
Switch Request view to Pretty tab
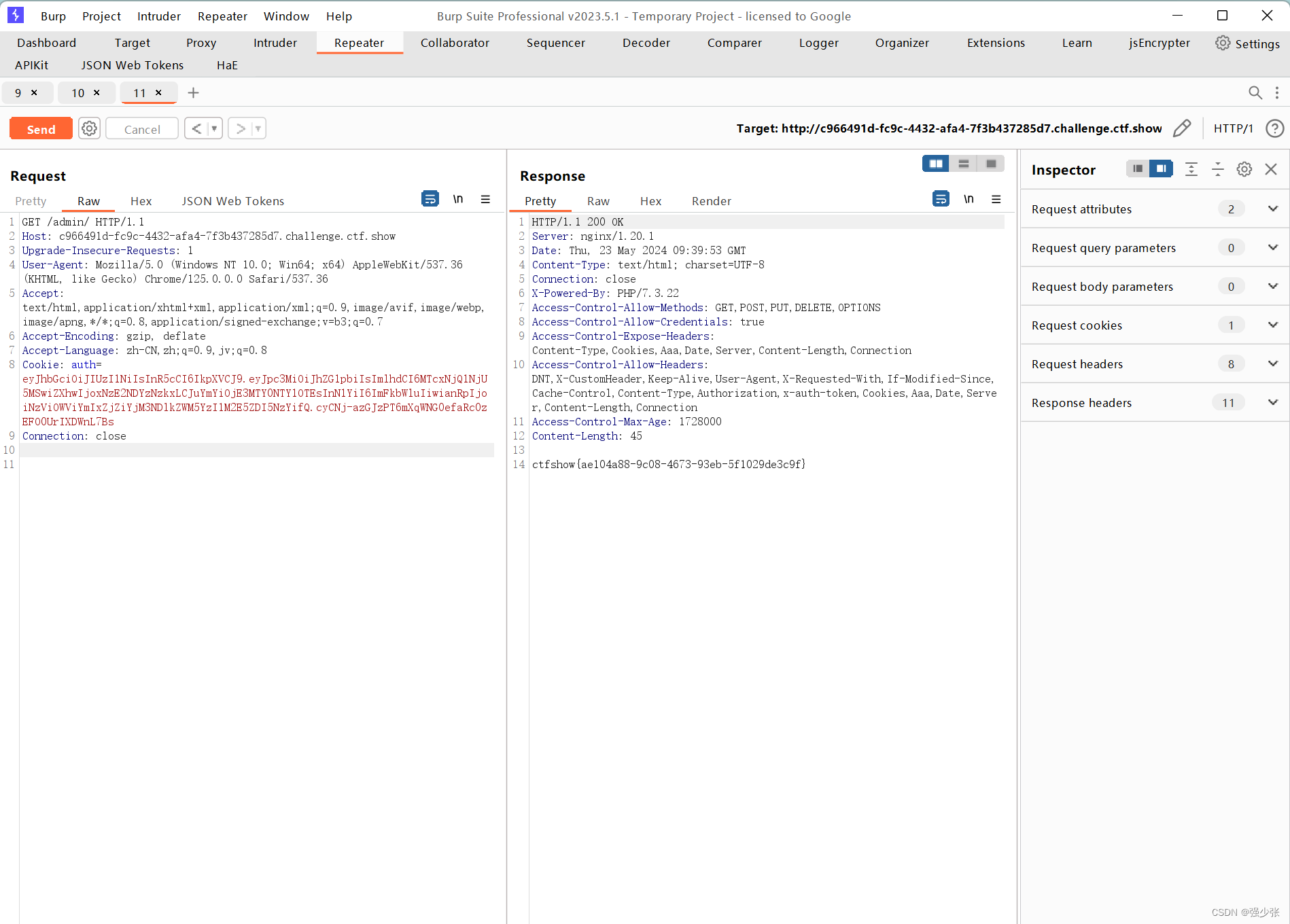pos(31,201)
